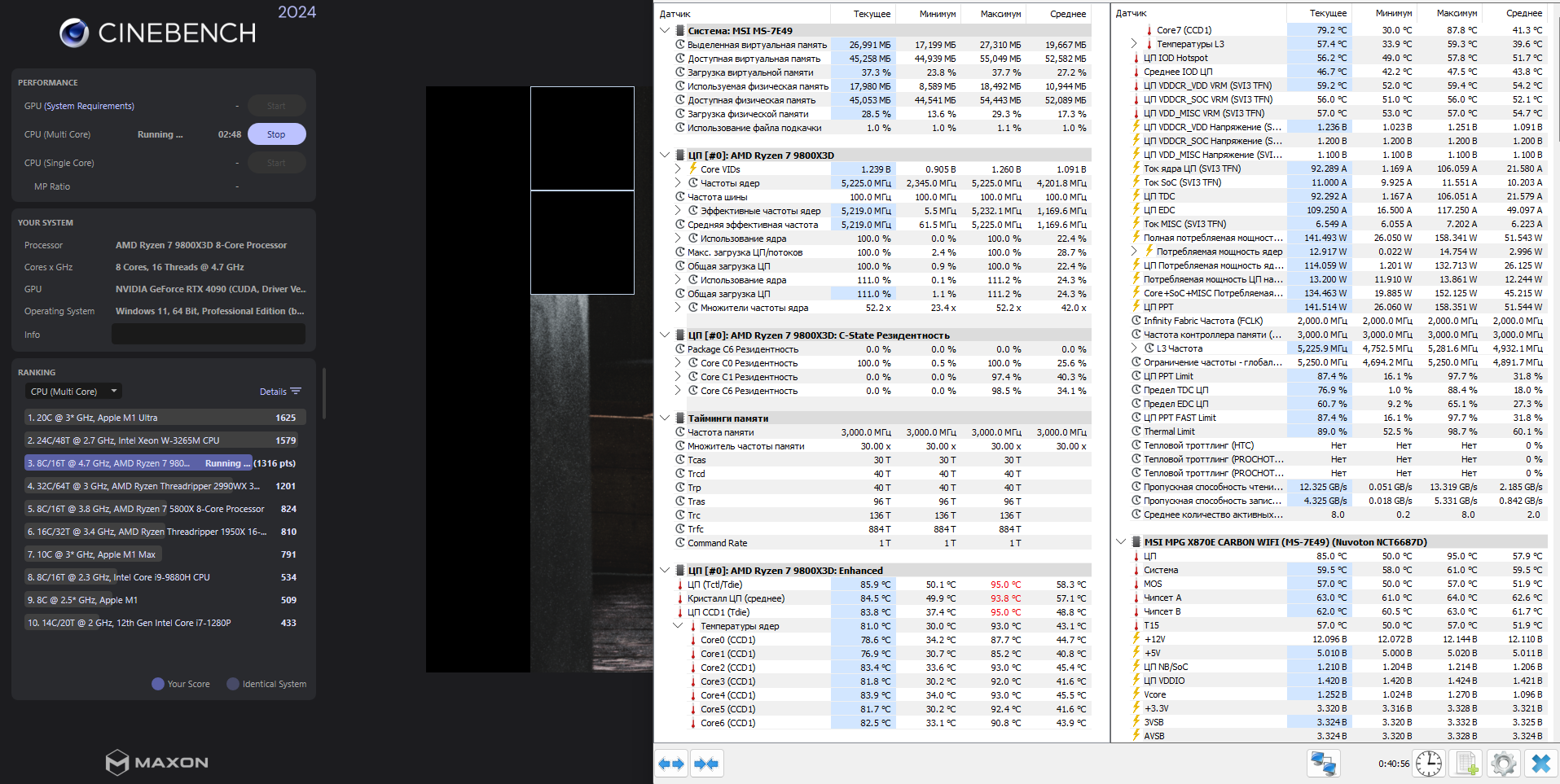The width and height of the screenshot is (1560, 784).
Task: Click chip icon of 'Тайминги памяти' section
Action: click(679, 418)
